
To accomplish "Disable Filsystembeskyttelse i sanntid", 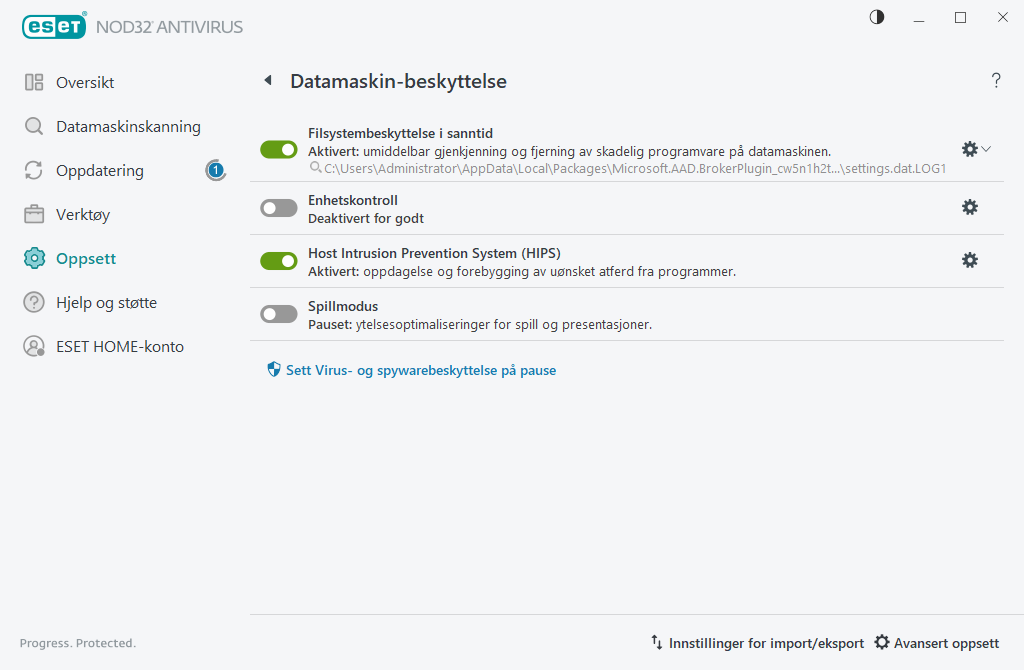I will click(x=278, y=148).
